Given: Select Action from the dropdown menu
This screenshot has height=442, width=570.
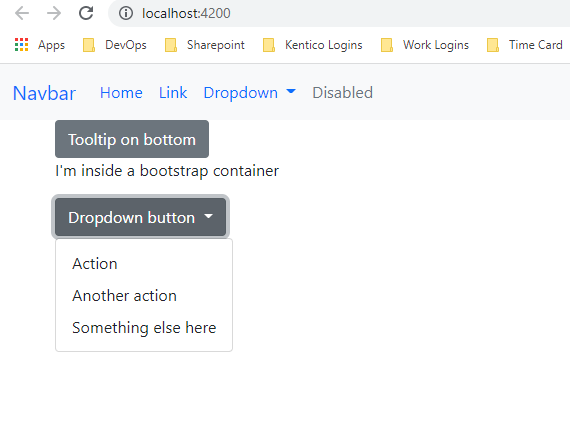Looking at the screenshot, I should pos(144,264).
